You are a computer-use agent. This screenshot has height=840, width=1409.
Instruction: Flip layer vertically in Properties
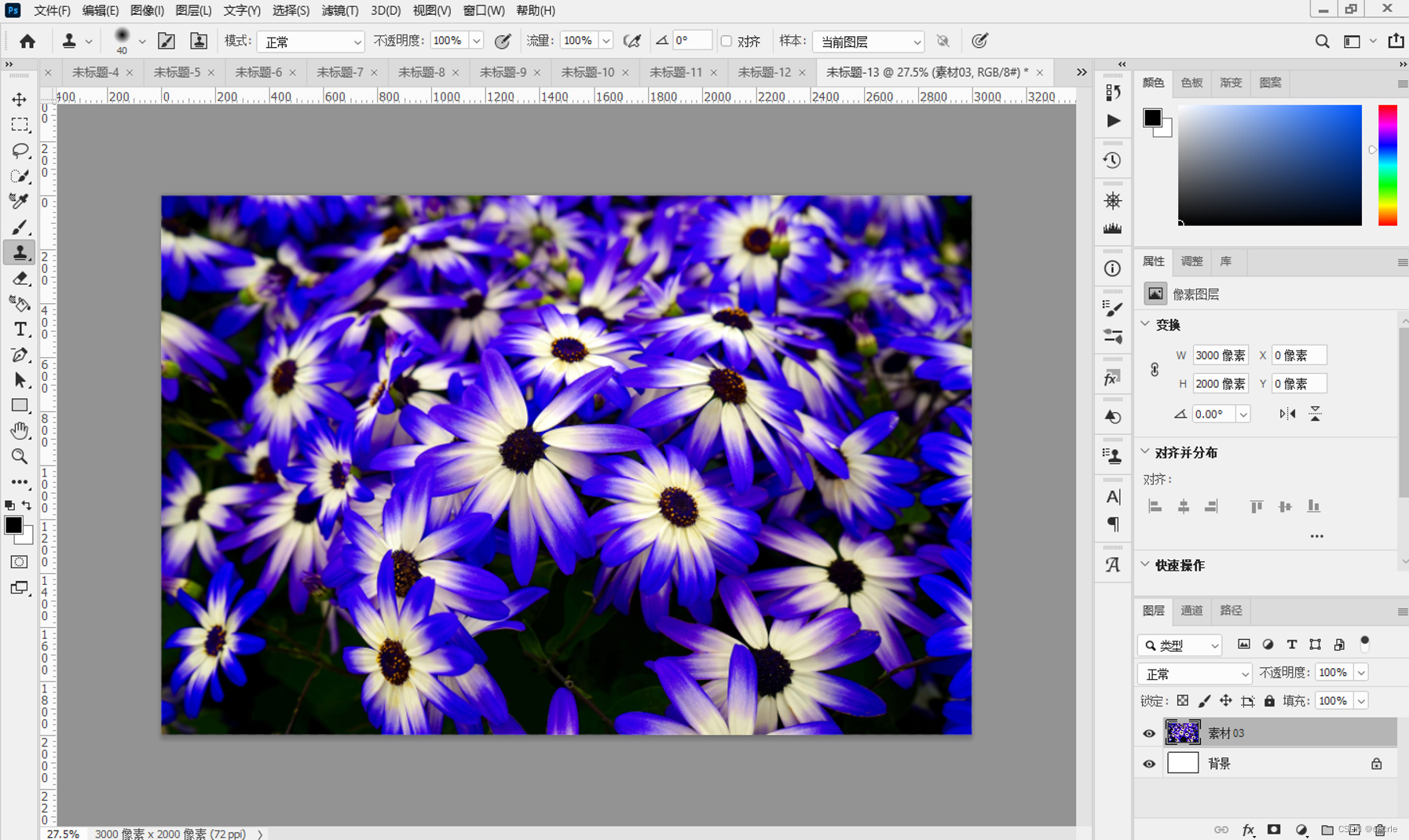pyautogui.click(x=1315, y=414)
